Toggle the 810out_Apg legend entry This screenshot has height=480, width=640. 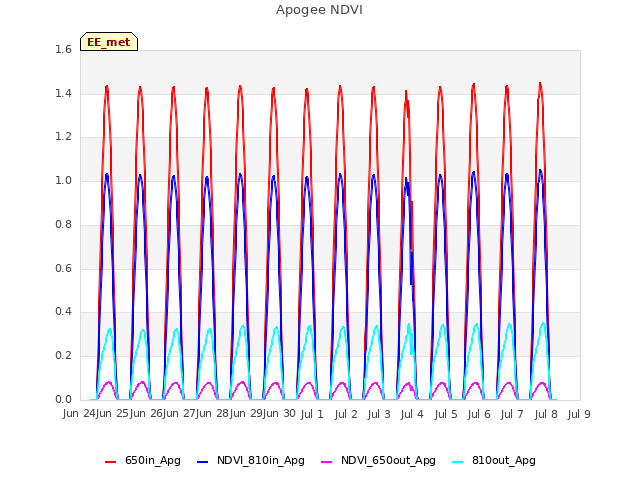point(494,461)
